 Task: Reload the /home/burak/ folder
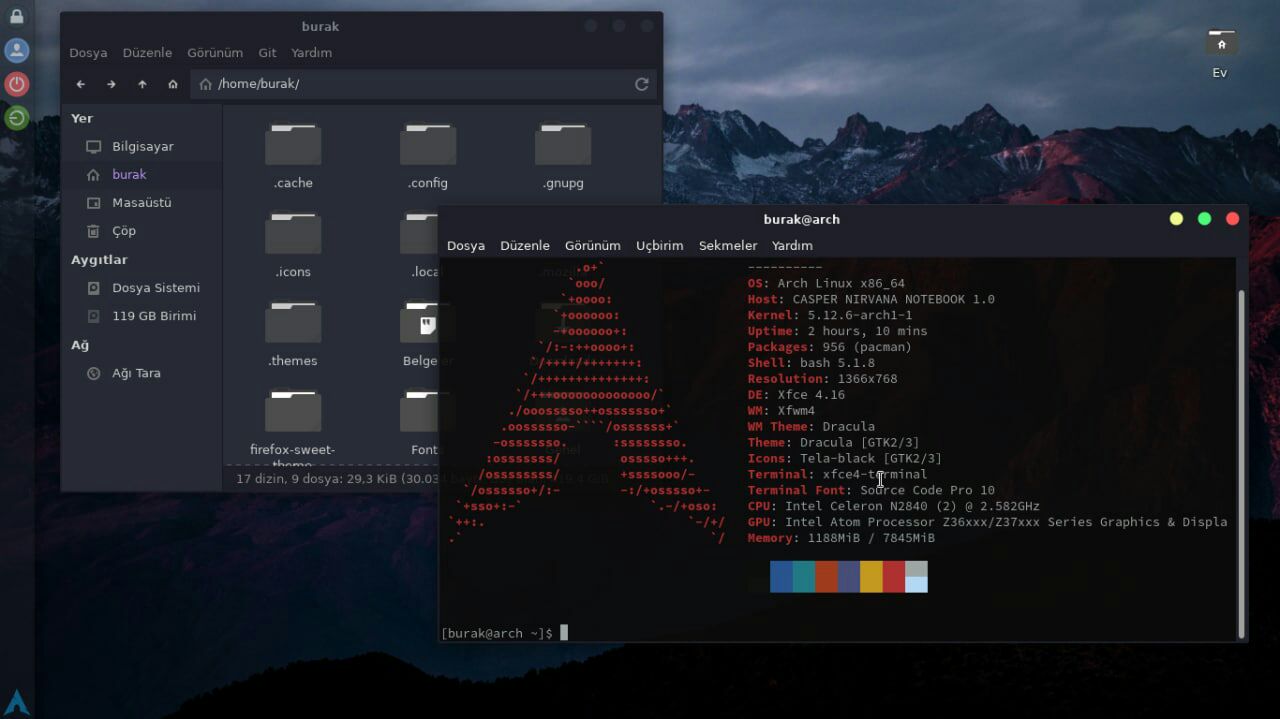(642, 84)
